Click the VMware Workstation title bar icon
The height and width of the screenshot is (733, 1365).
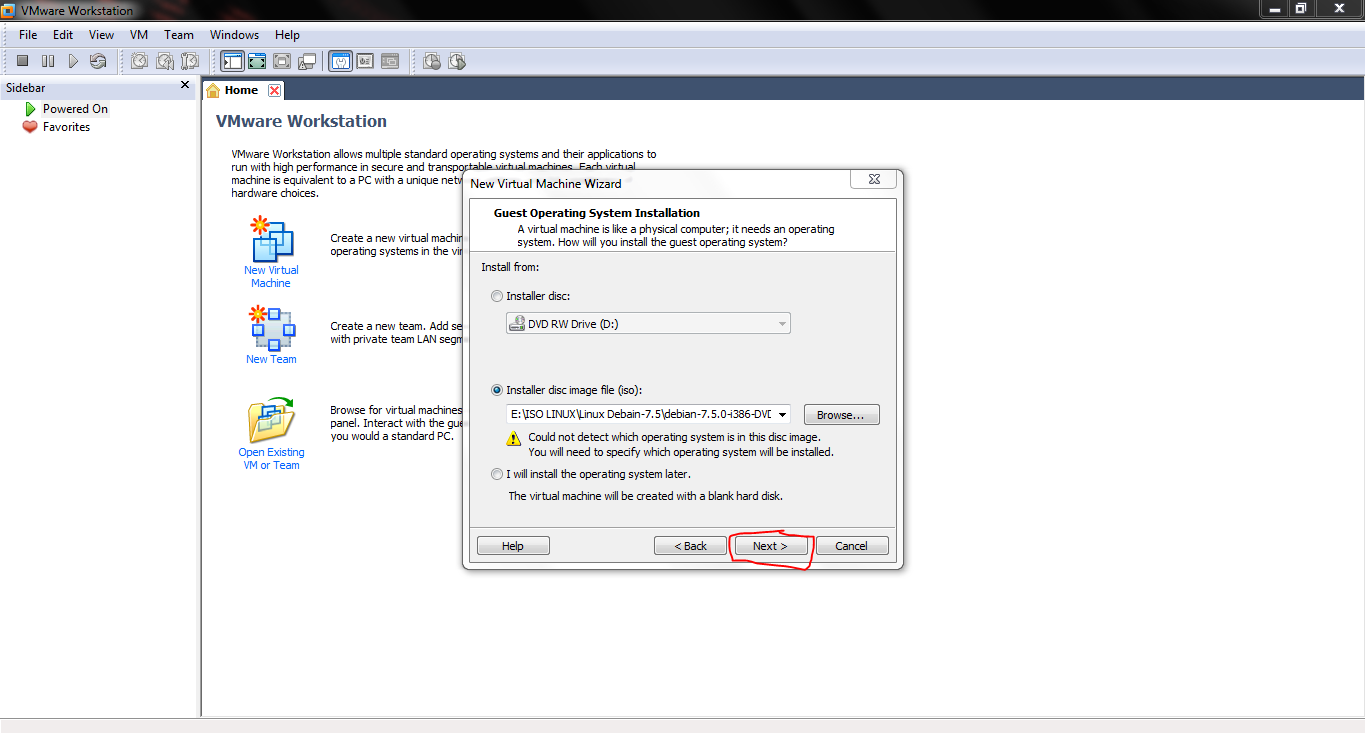point(9,10)
